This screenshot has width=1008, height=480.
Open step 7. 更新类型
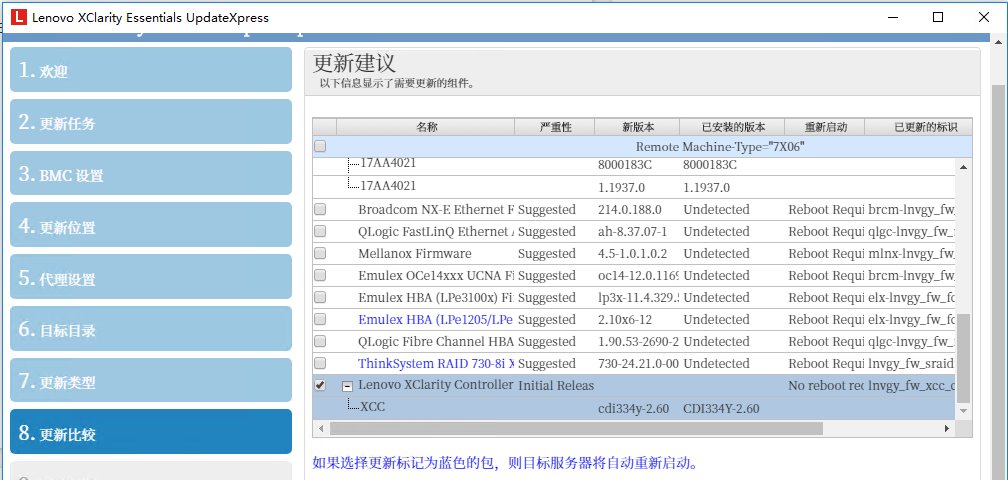[x=150, y=380]
